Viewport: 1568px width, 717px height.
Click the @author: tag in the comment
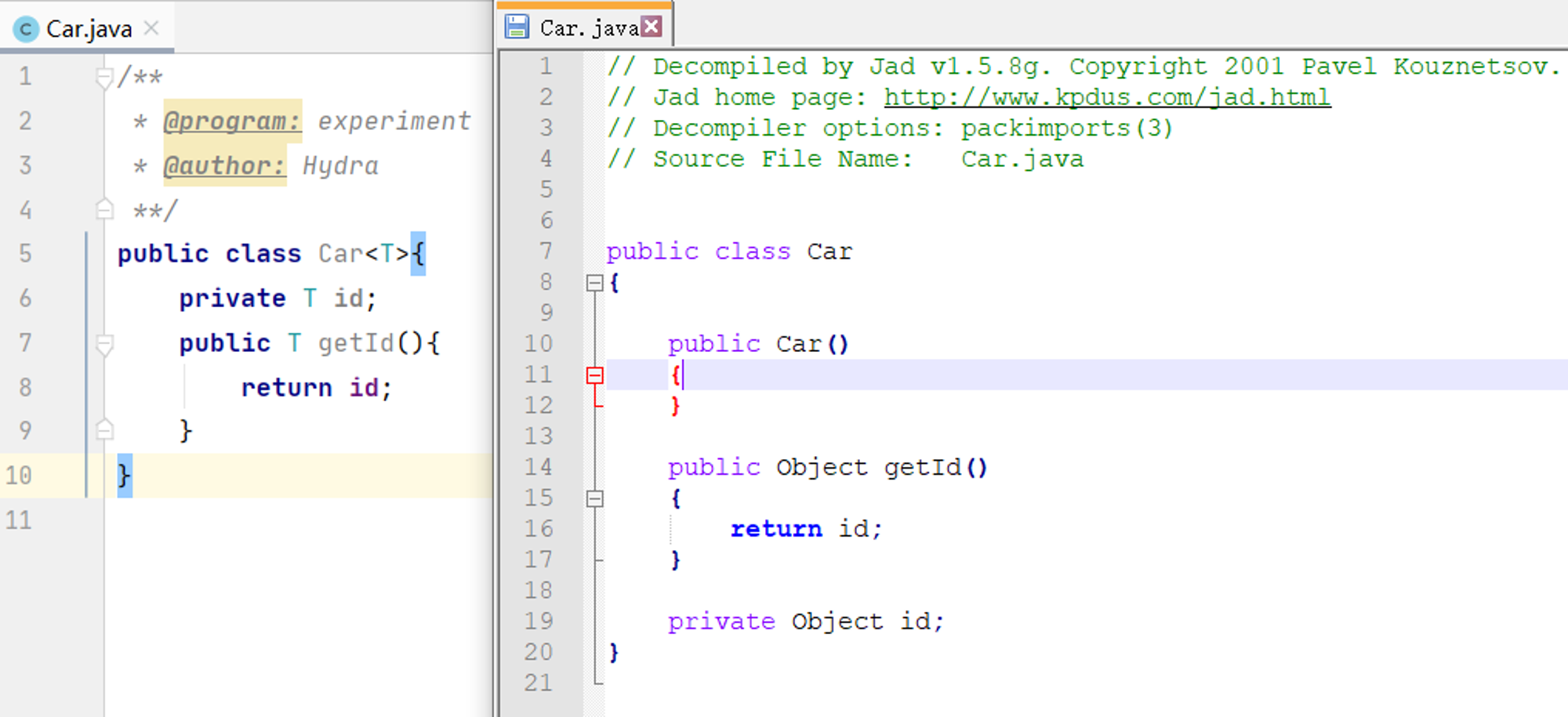coord(224,165)
